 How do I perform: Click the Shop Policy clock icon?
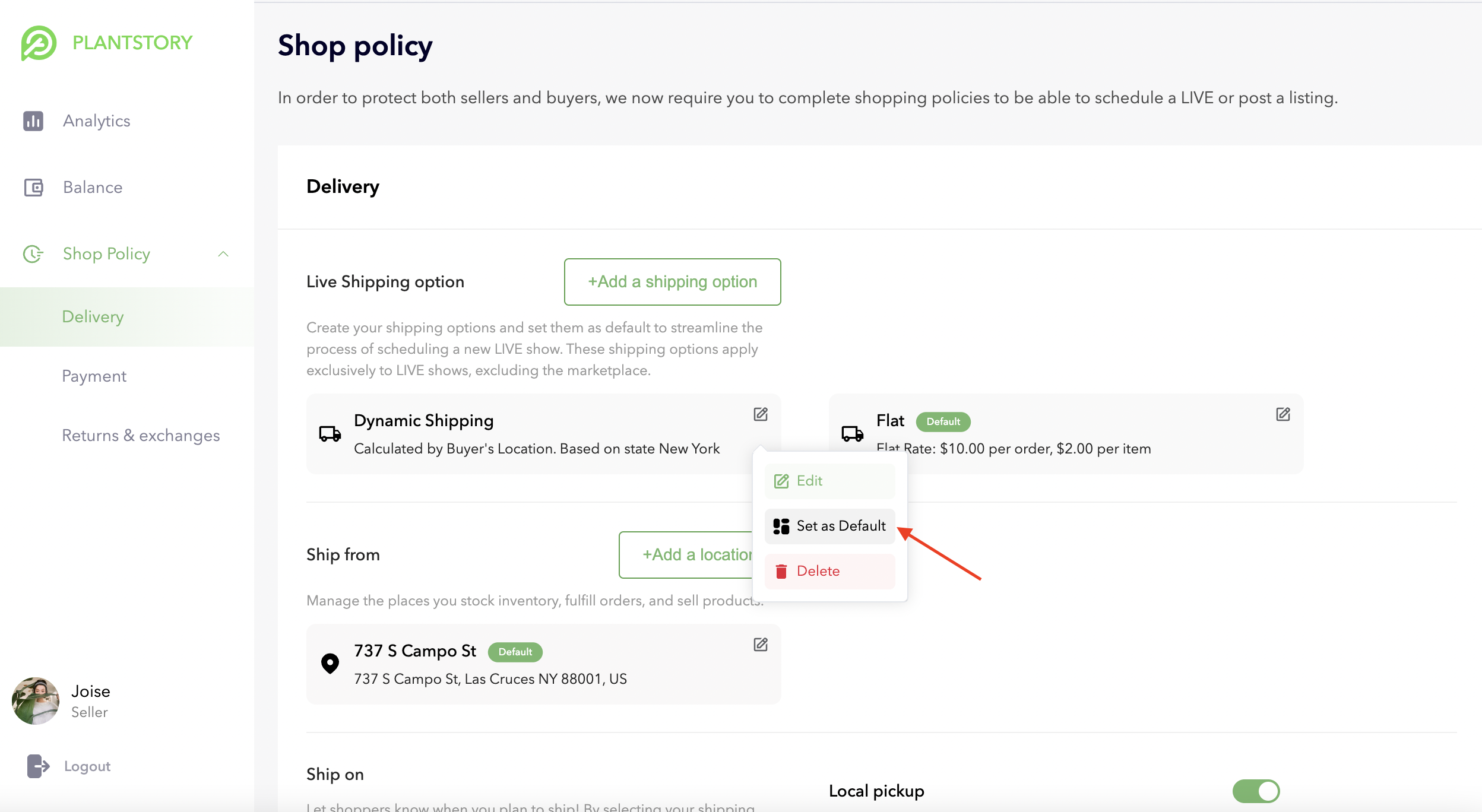pyautogui.click(x=33, y=254)
